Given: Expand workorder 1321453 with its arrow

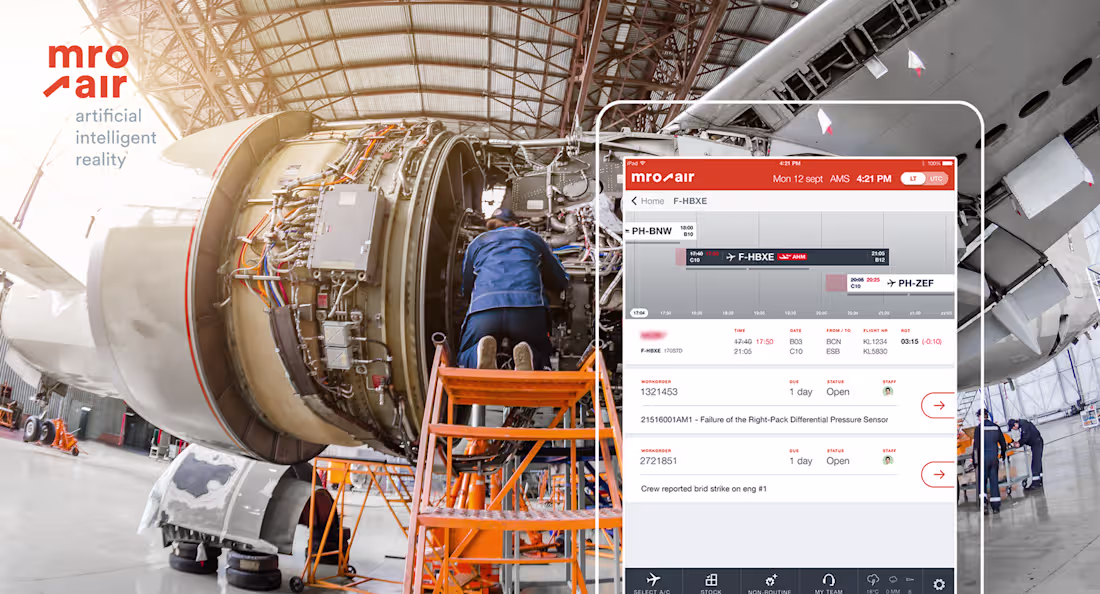Looking at the screenshot, I should coord(938,405).
